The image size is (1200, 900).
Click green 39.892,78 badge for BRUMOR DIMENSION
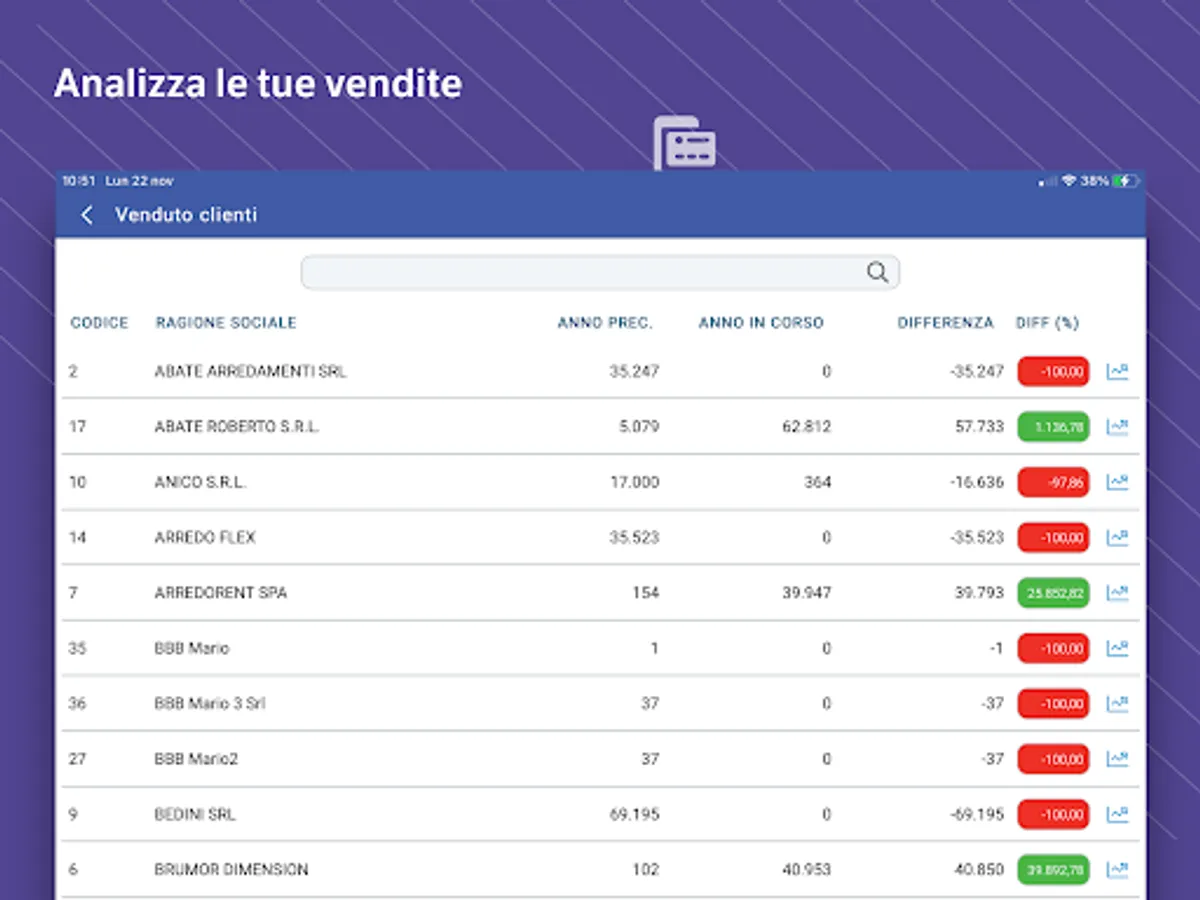pos(1053,870)
